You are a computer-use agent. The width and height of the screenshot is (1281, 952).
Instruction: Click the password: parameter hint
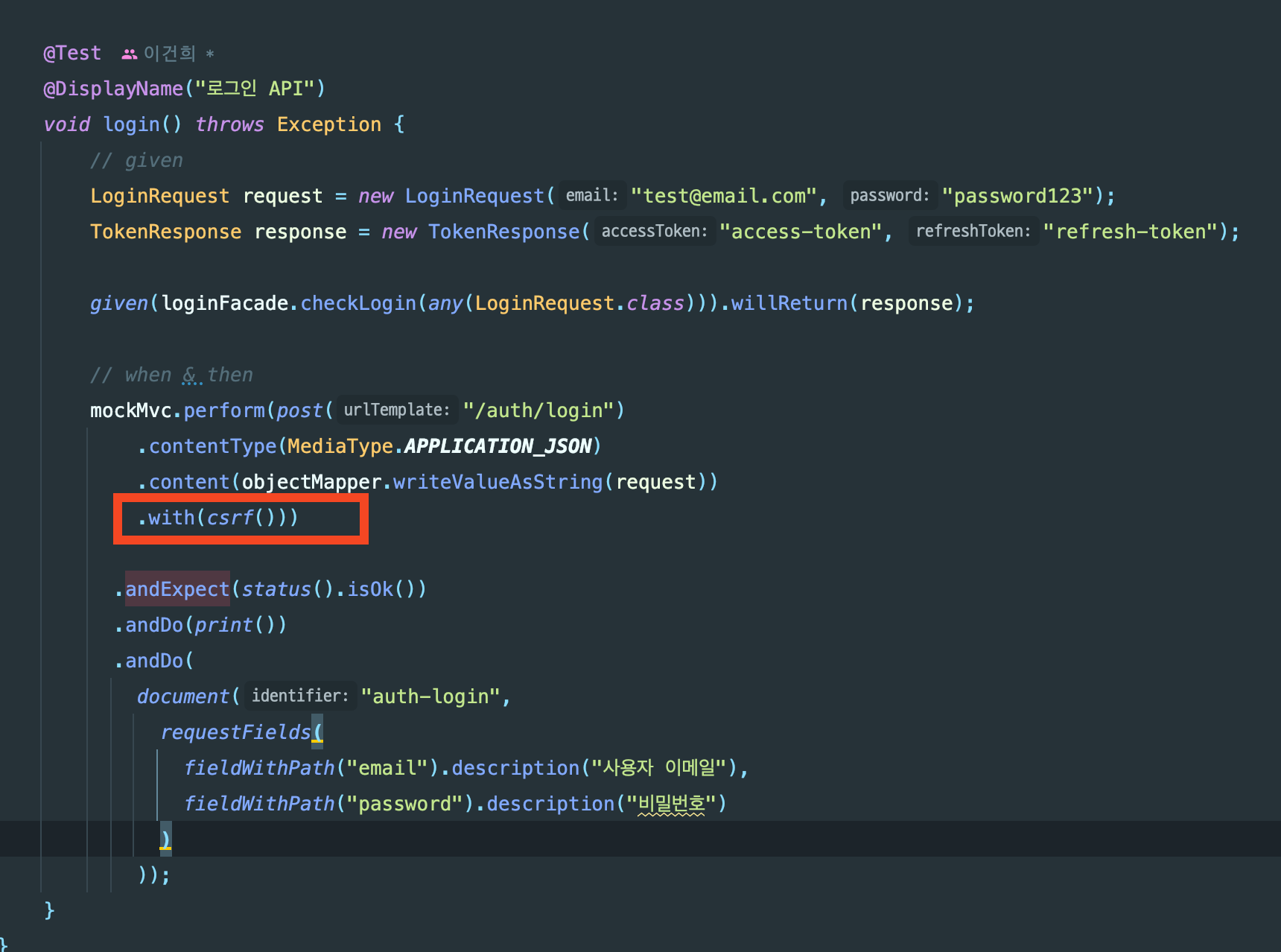(x=890, y=196)
